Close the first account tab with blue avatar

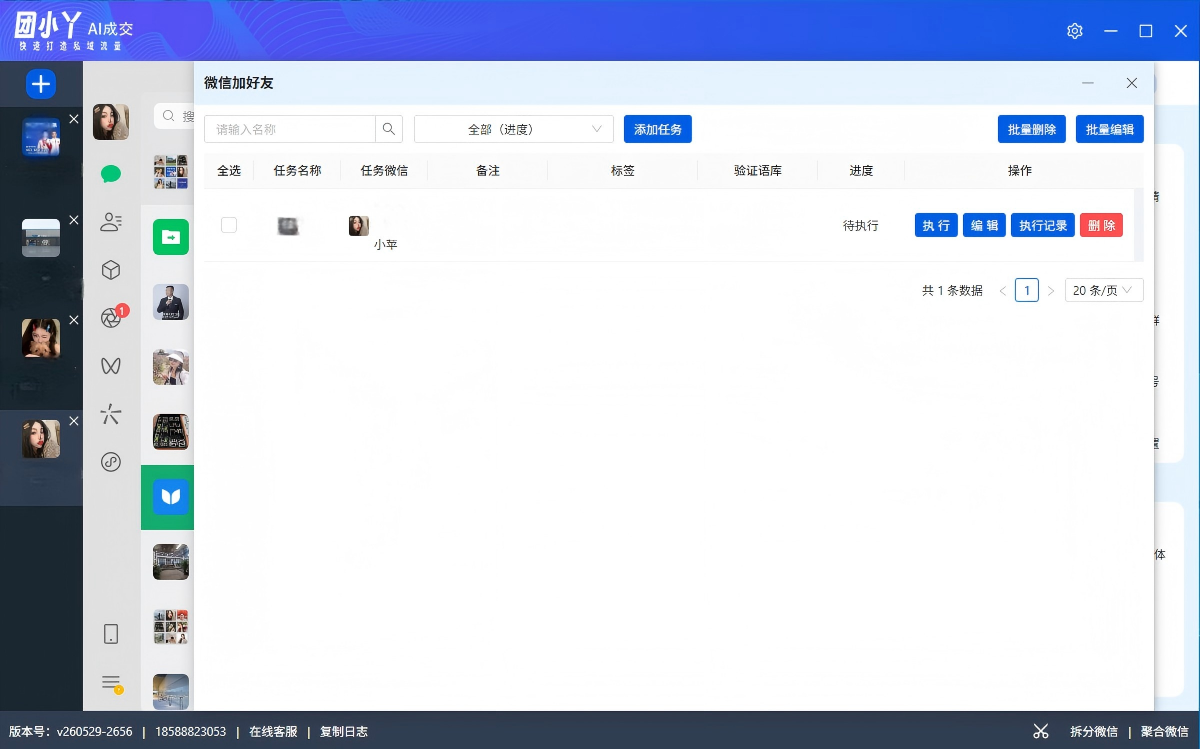pos(74,120)
